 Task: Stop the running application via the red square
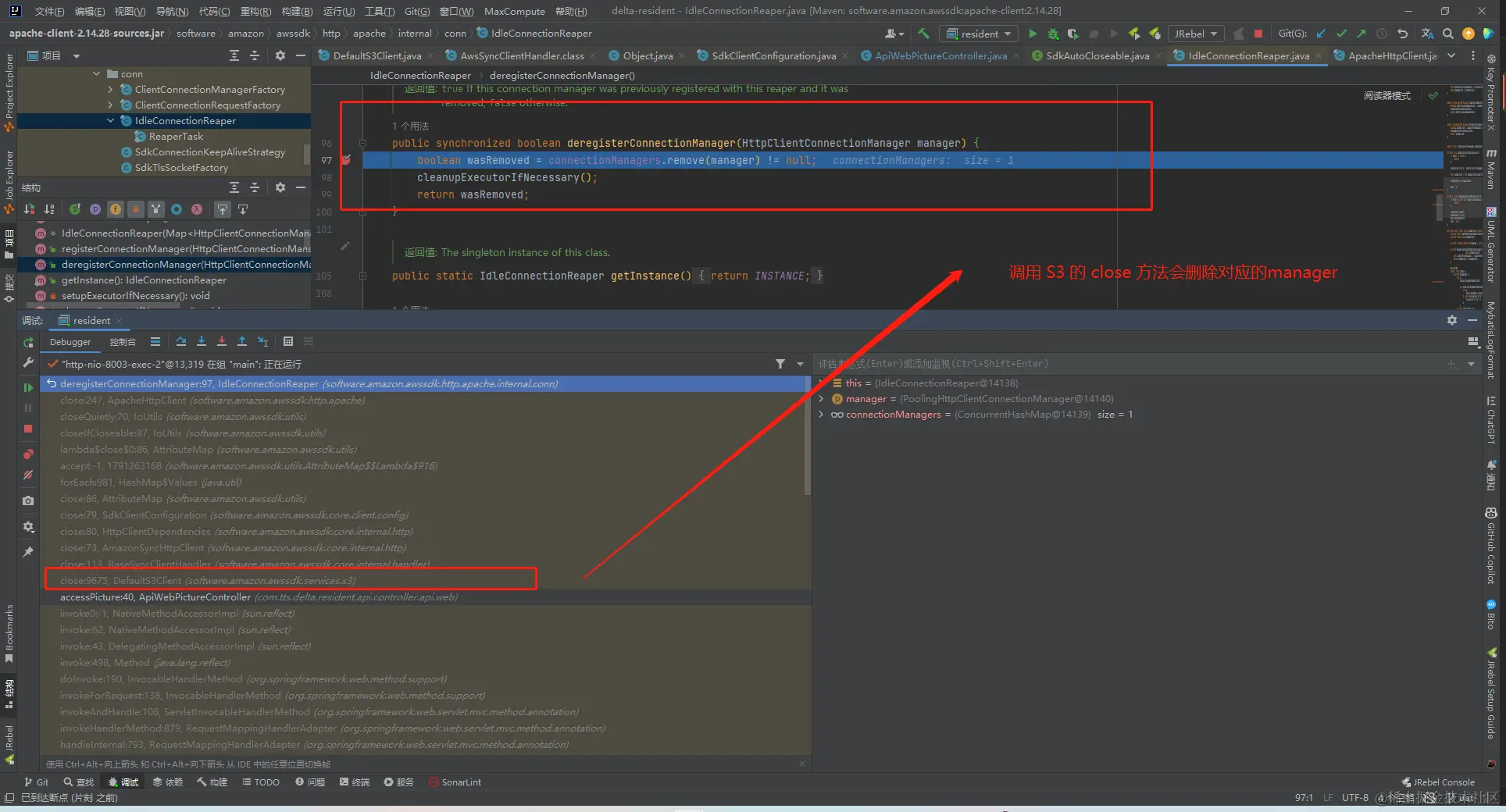[x=1258, y=34]
